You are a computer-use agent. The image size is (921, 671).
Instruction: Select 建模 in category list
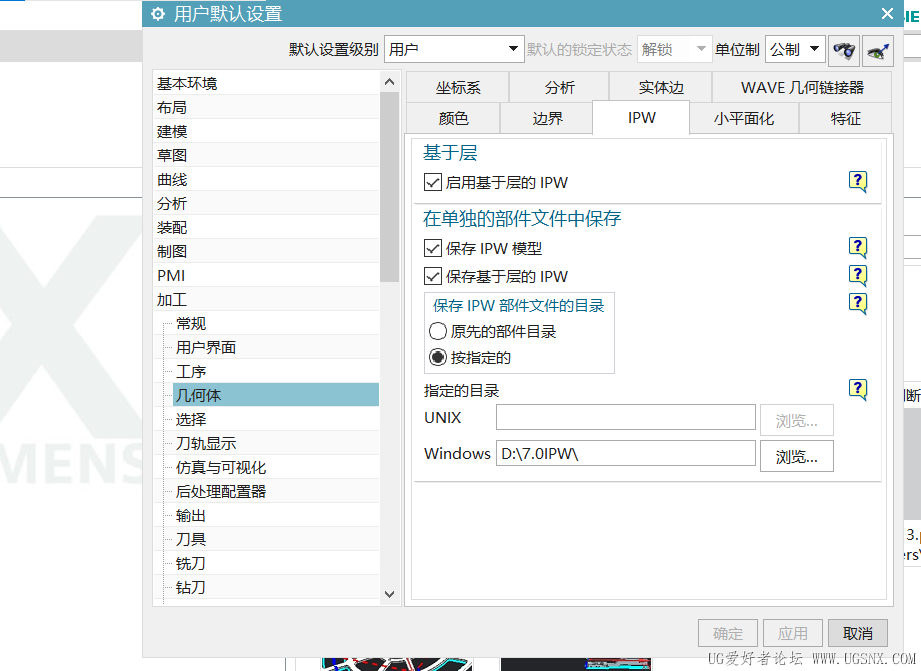[x=267, y=132]
